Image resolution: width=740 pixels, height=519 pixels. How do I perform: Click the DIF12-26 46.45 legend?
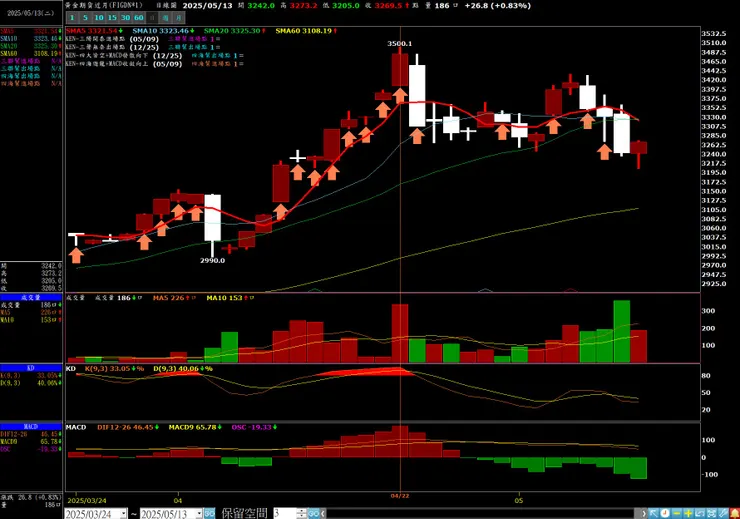click(x=128, y=427)
